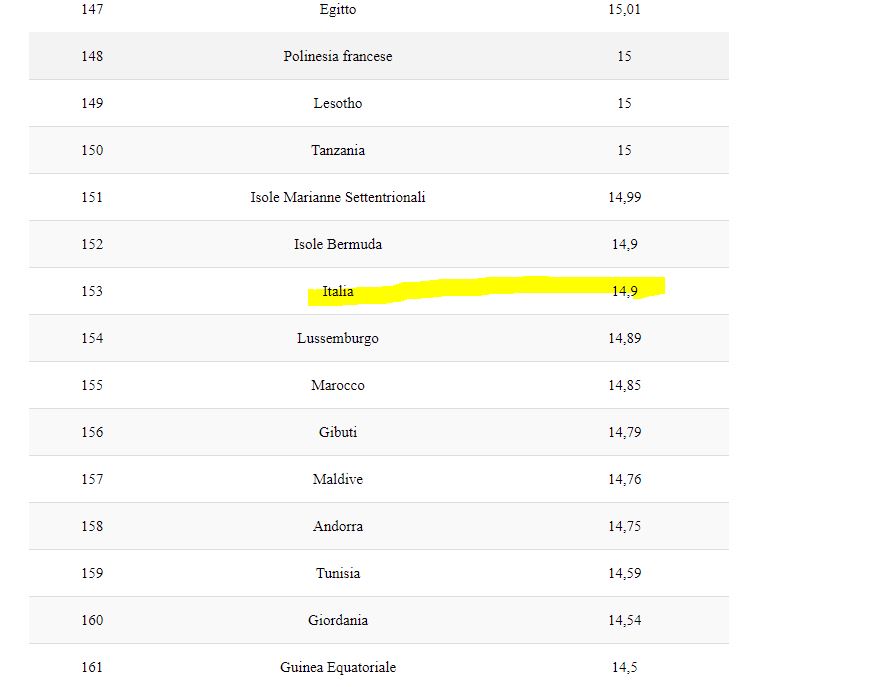
Task: Click the Guinea Equatoriale entry
Action: pos(338,668)
